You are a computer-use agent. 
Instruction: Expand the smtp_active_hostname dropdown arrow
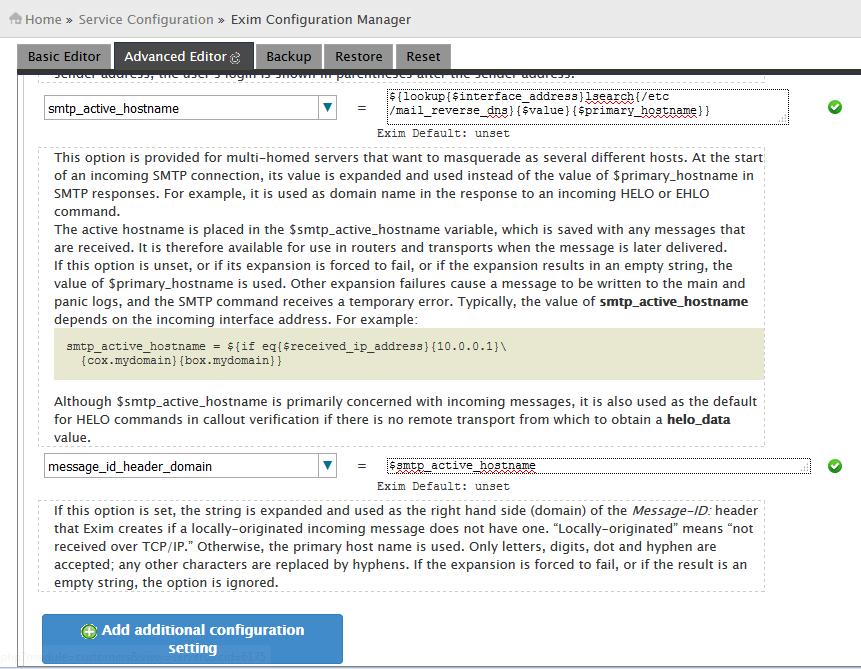pyautogui.click(x=328, y=108)
